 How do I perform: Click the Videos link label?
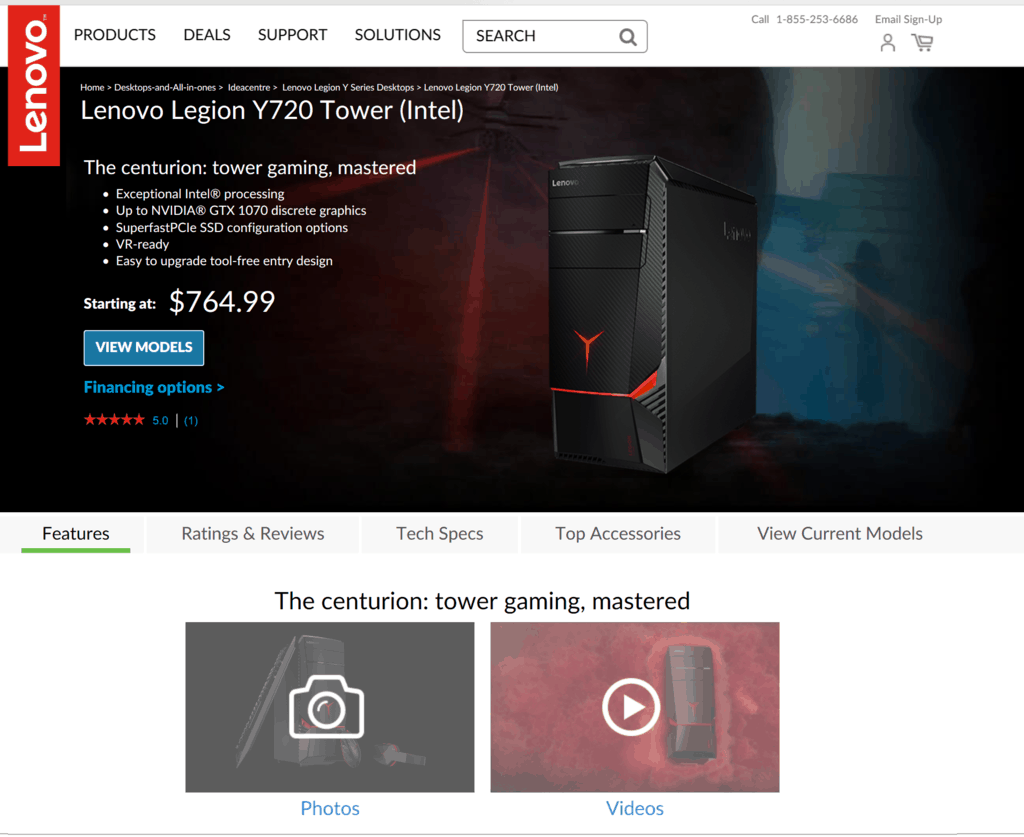tap(635, 809)
